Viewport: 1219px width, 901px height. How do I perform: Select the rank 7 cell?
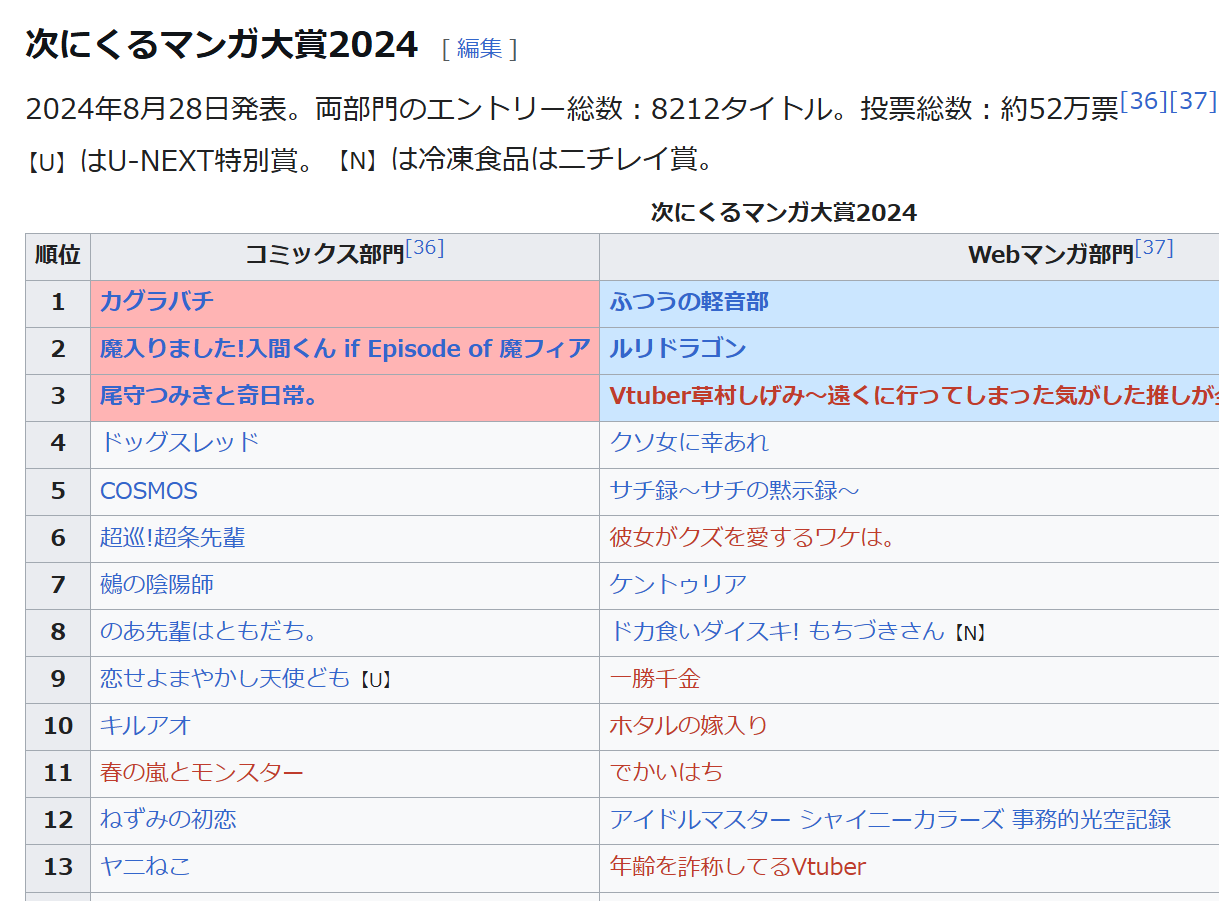[58, 585]
